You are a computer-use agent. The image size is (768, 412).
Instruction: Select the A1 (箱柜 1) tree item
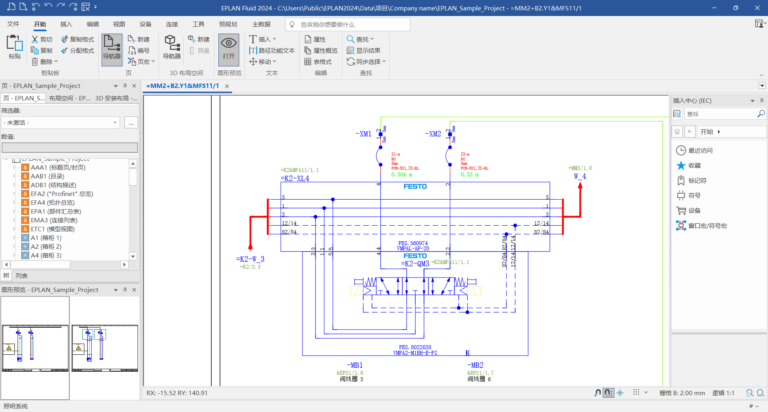coord(46,238)
